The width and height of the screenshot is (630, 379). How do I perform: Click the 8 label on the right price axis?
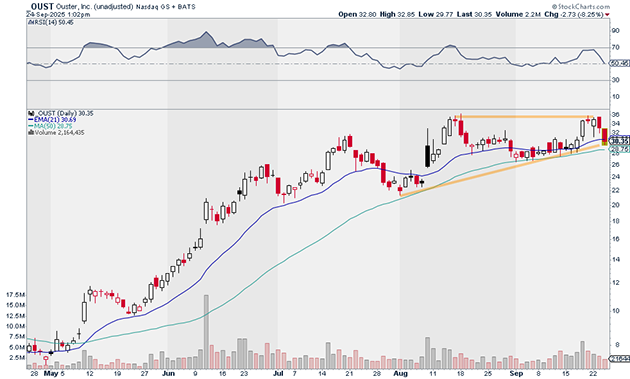[617, 344]
